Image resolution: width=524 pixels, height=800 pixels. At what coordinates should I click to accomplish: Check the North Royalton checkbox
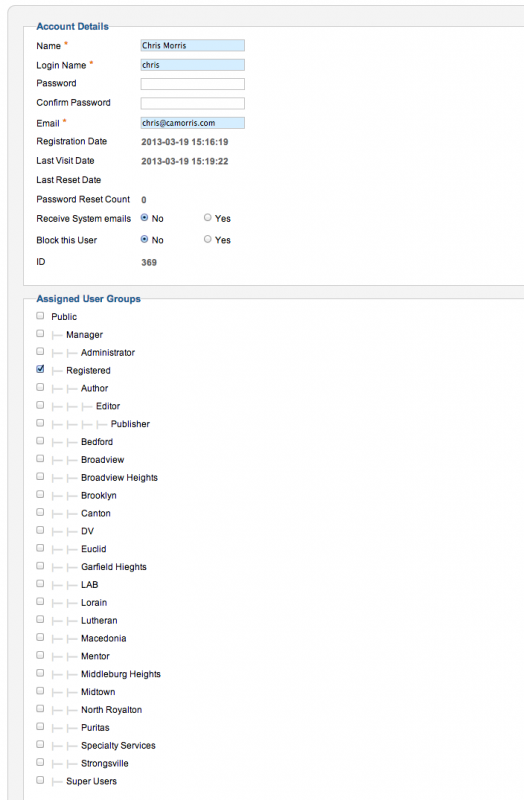(40, 709)
